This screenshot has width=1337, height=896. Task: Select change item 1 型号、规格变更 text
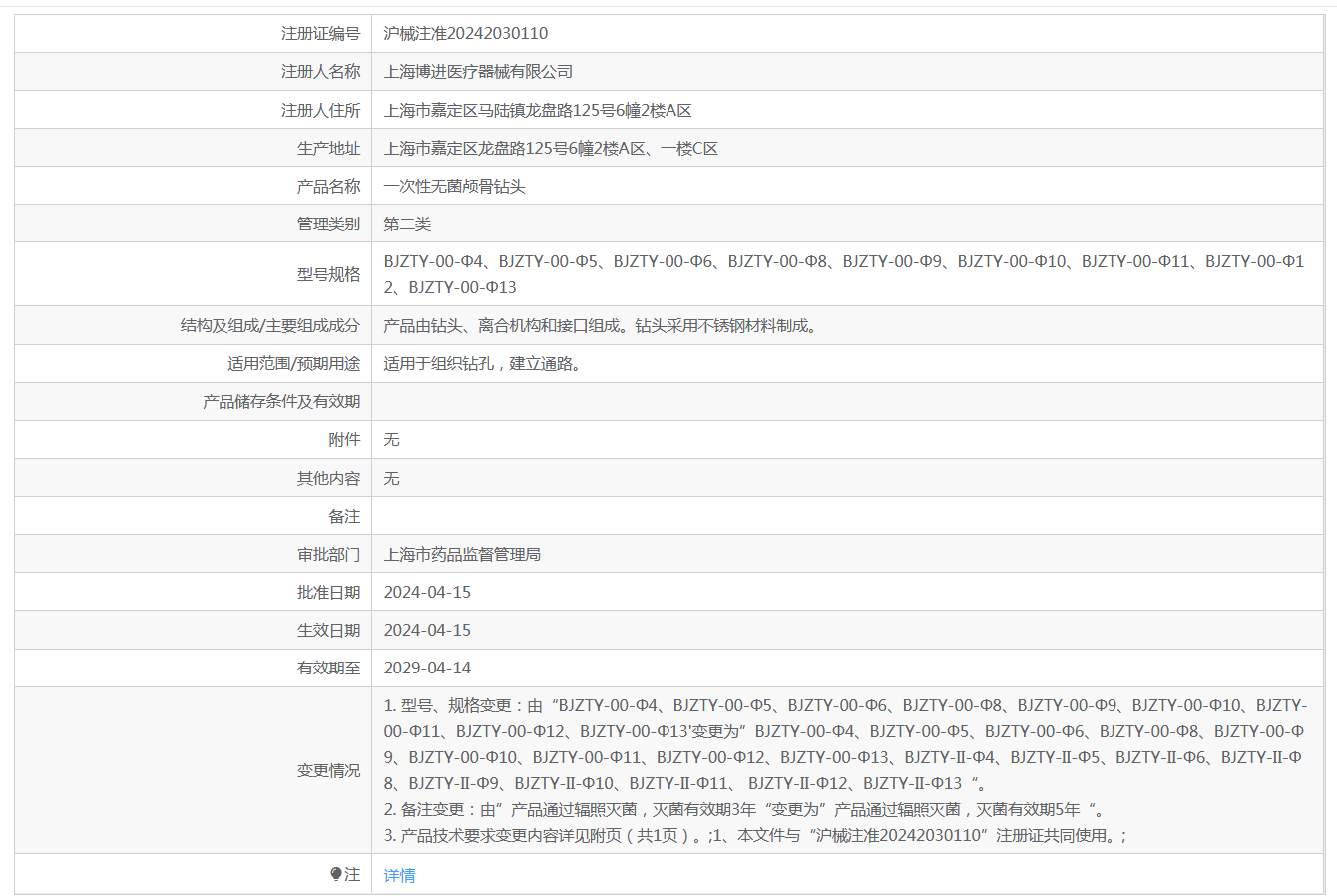tap(845, 744)
